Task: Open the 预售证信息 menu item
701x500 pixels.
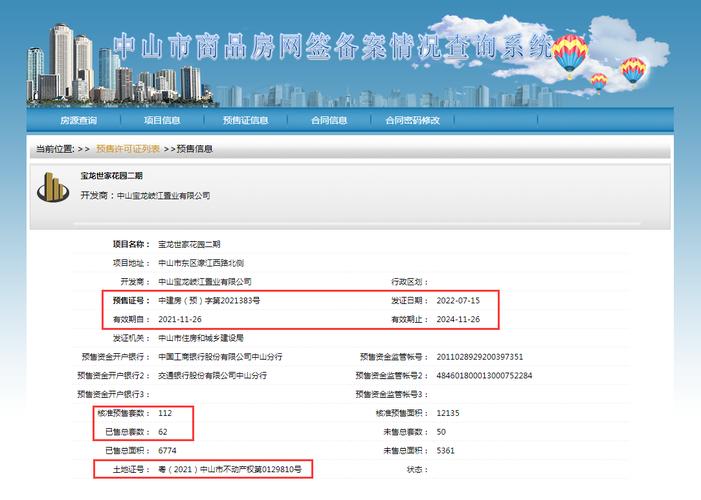Action: [x=245, y=120]
